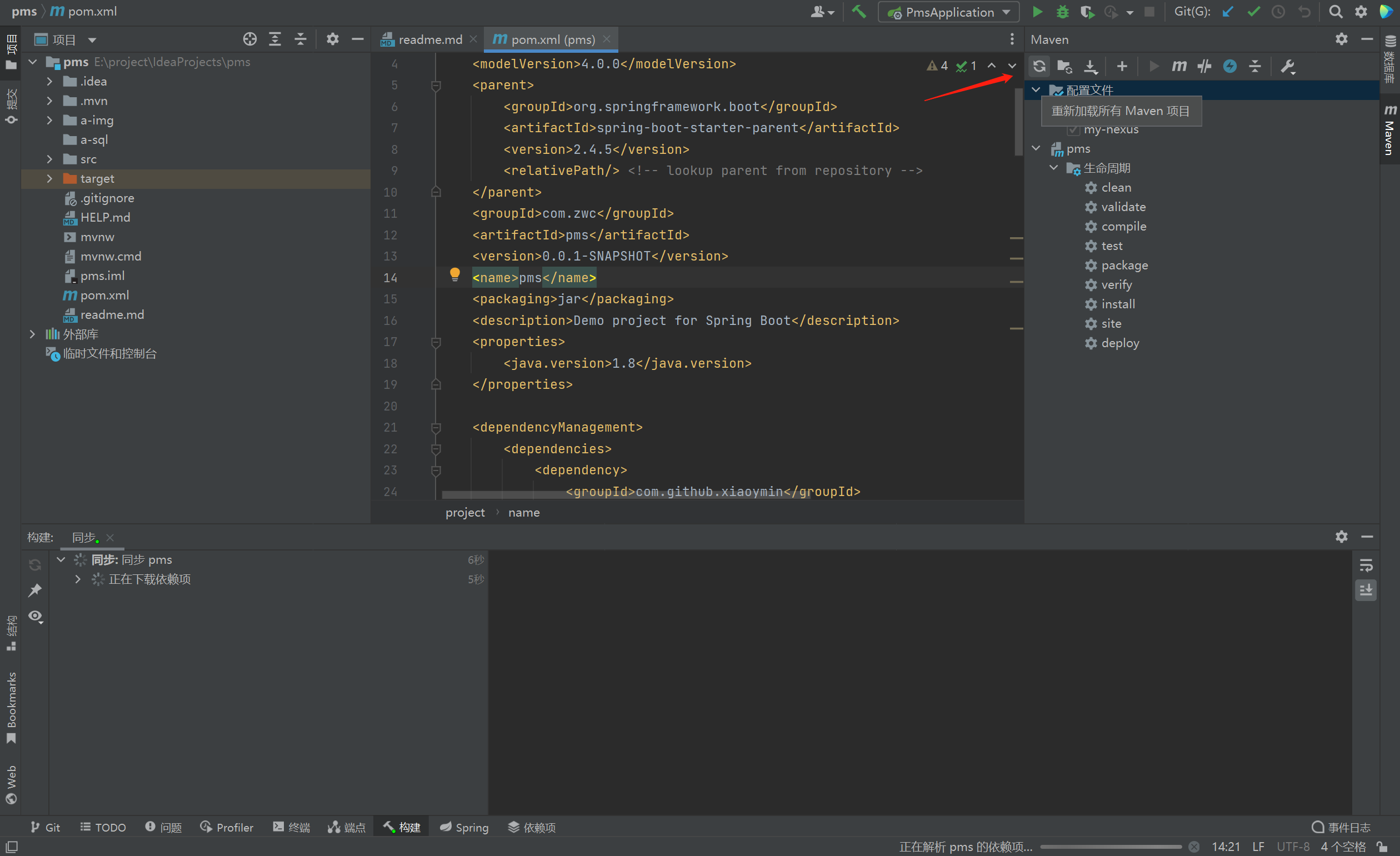Expand 正在下载依赖项 build node
Image resolution: width=1400 pixels, height=856 pixels.
(x=78, y=579)
